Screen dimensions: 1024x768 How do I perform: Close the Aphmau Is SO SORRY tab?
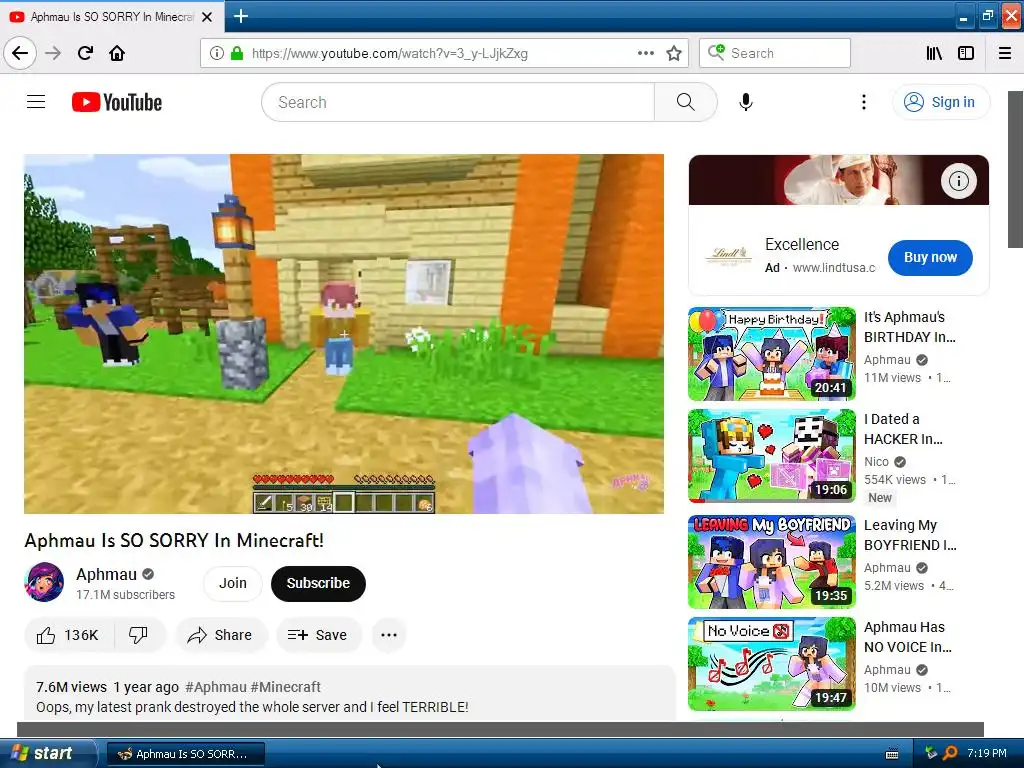click(207, 17)
